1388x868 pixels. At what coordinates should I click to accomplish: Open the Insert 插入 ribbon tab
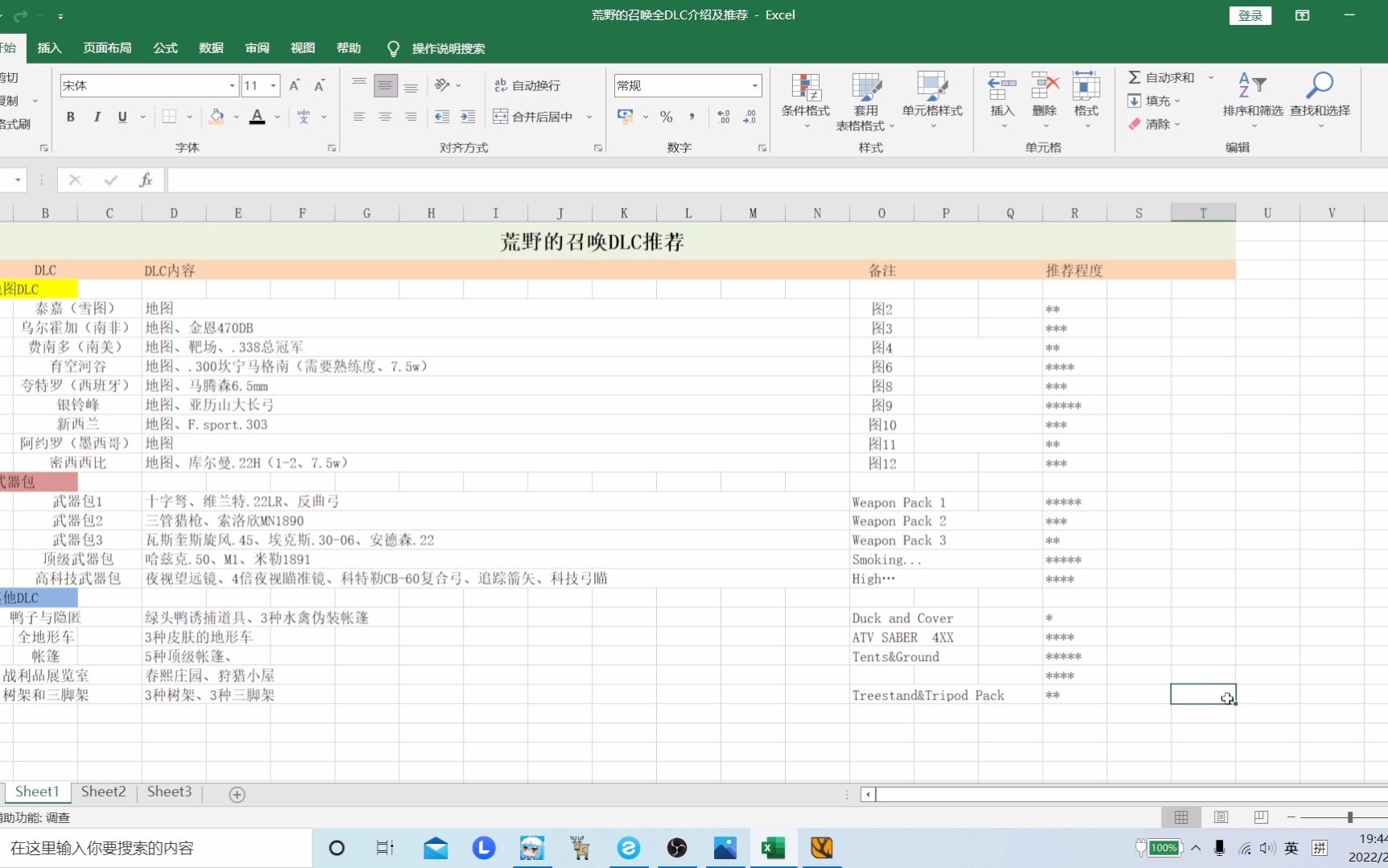coord(49,48)
